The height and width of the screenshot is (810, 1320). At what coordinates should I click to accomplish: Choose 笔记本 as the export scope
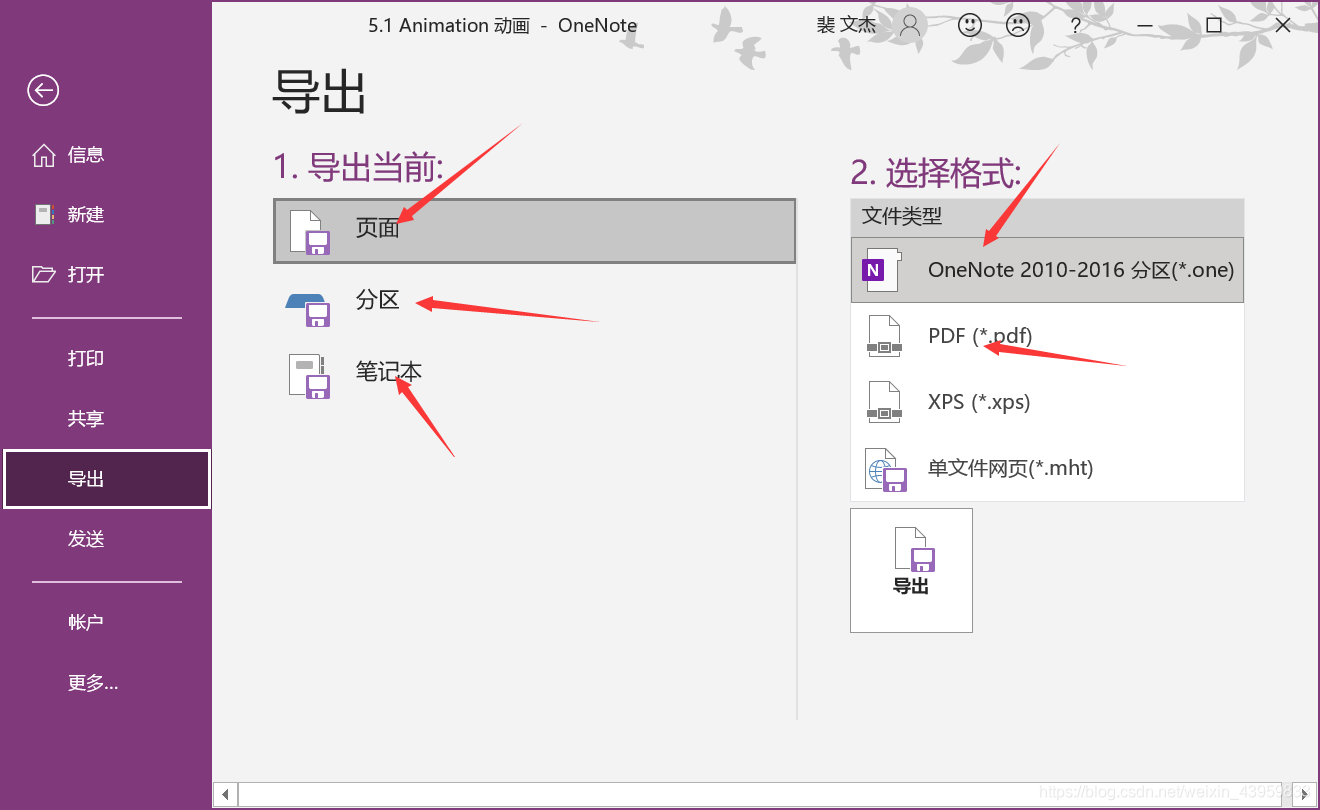(534, 374)
